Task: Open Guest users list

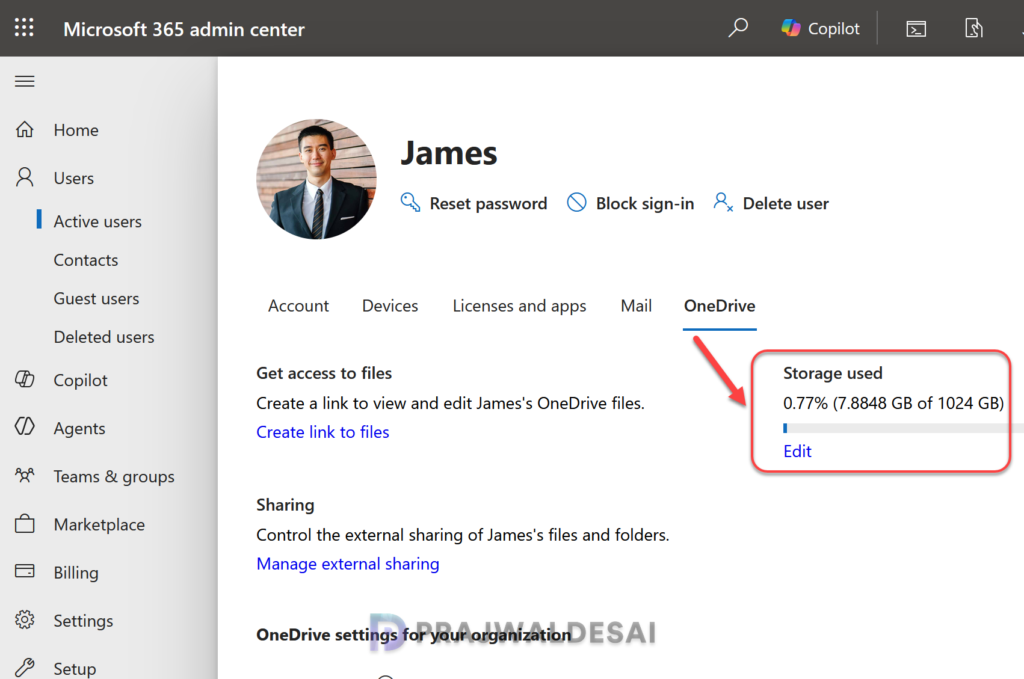Action: coord(96,298)
